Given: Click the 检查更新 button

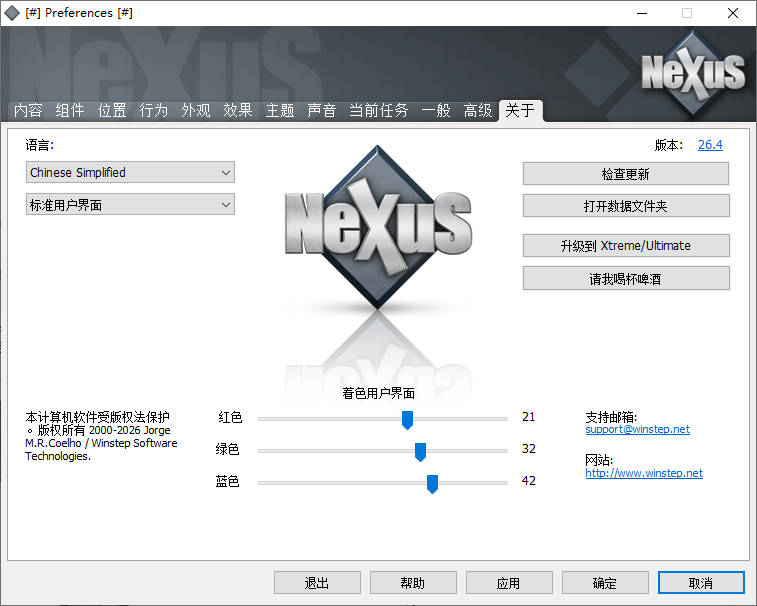Looking at the screenshot, I should (x=626, y=174).
